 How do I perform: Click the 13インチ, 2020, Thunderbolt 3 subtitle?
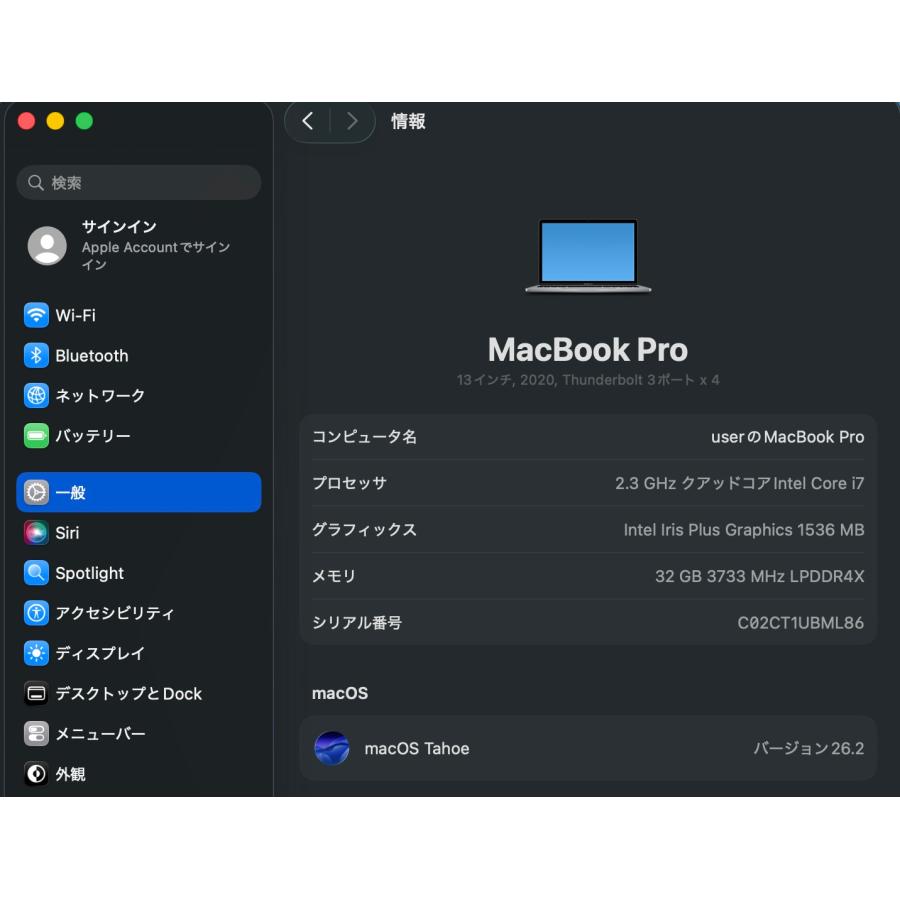click(588, 380)
